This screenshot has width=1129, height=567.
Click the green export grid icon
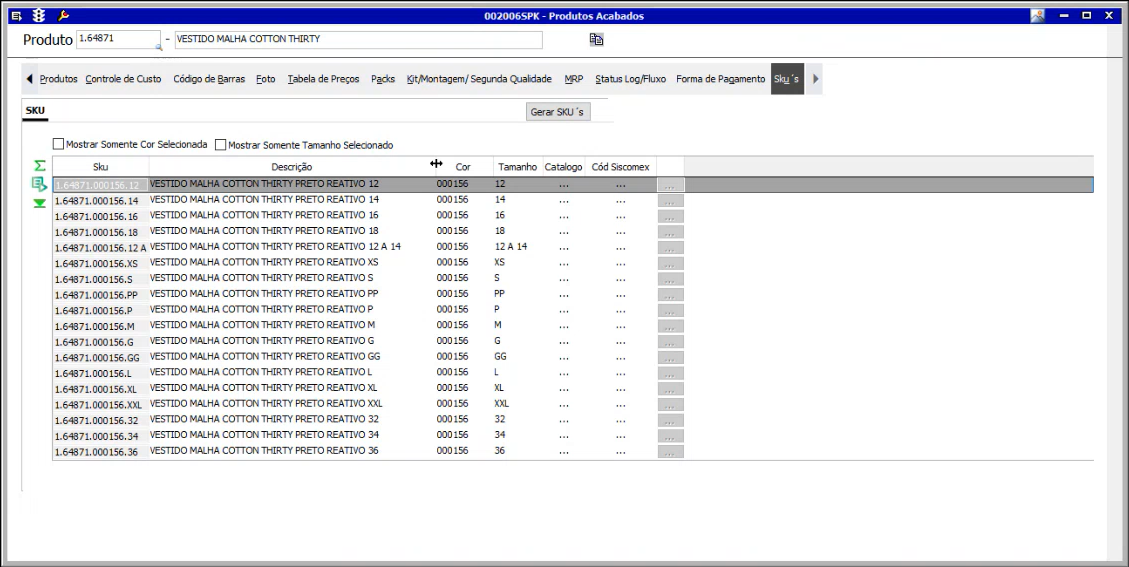pyautogui.click(x=40, y=184)
